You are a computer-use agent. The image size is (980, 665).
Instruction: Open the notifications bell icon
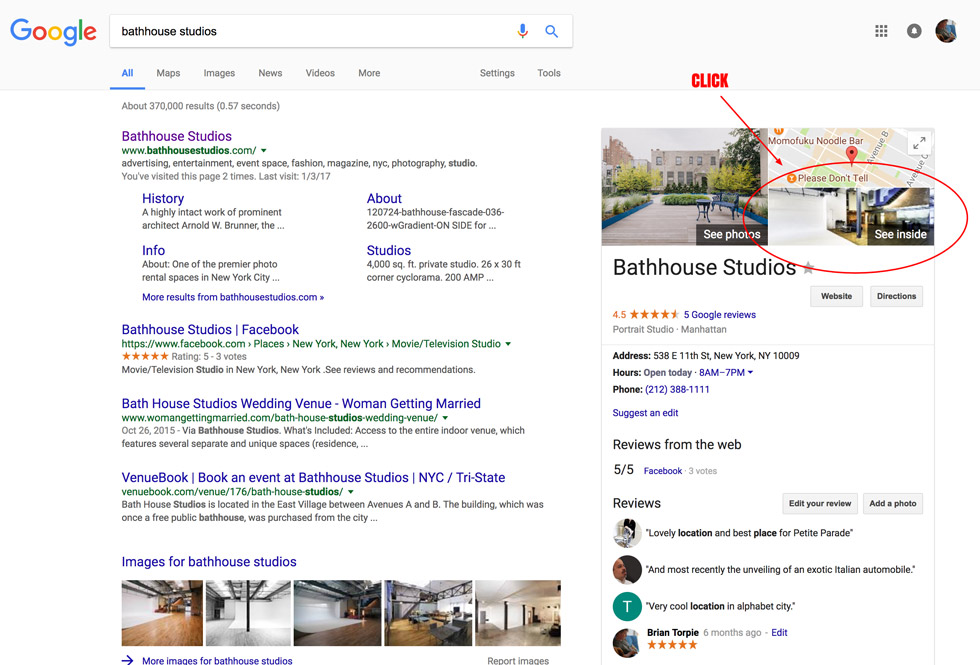coord(914,31)
